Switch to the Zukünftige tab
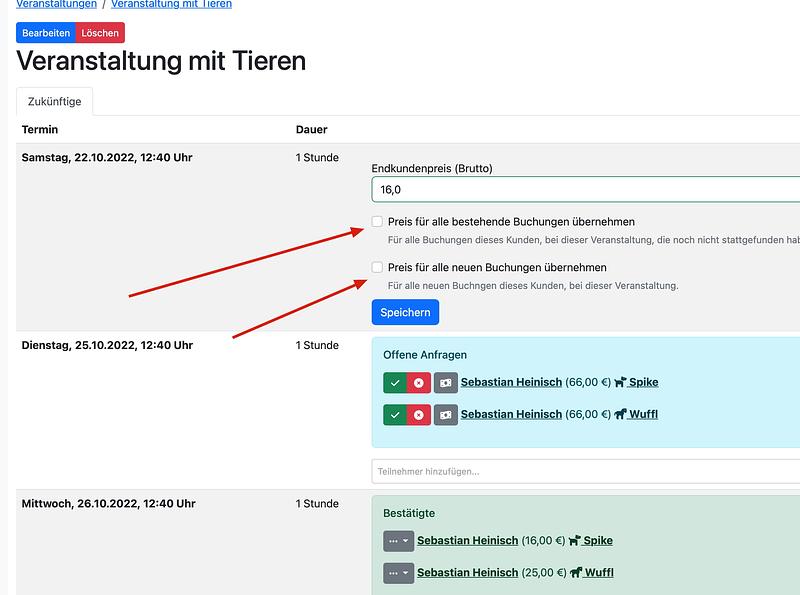This screenshot has width=800, height=595. [x=55, y=102]
